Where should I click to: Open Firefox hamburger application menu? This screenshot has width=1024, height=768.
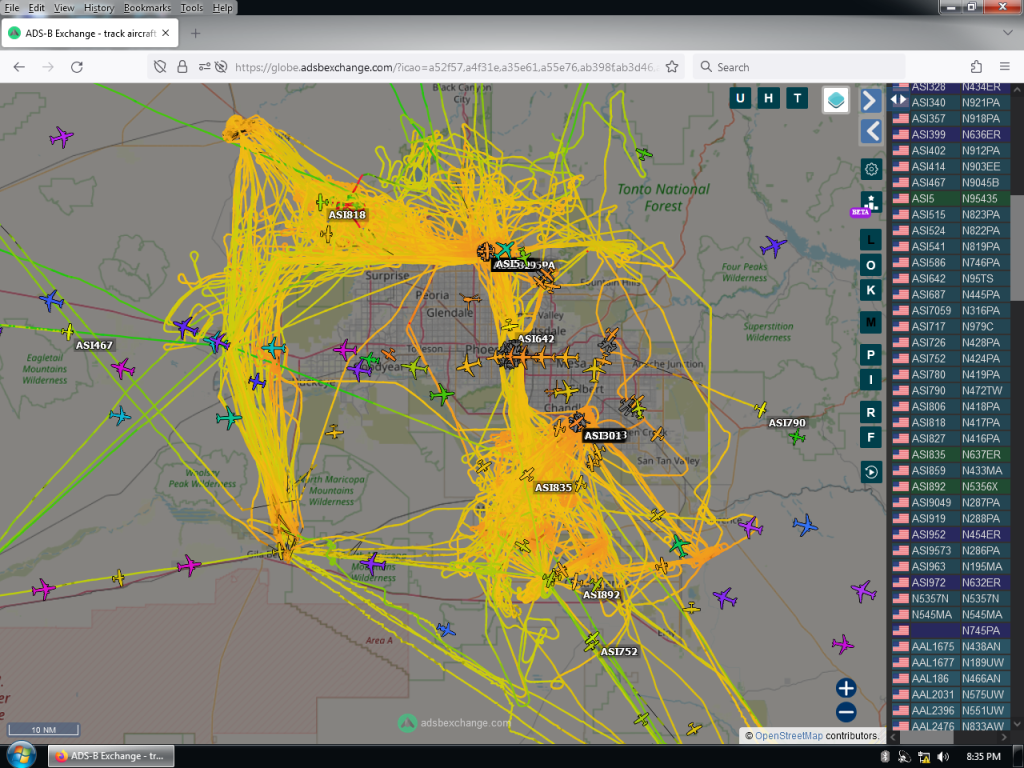(x=1005, y=67)
